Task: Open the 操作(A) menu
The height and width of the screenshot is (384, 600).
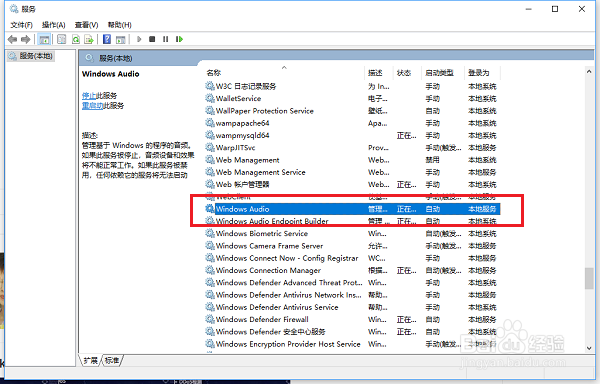Action: tap(54, 25)
